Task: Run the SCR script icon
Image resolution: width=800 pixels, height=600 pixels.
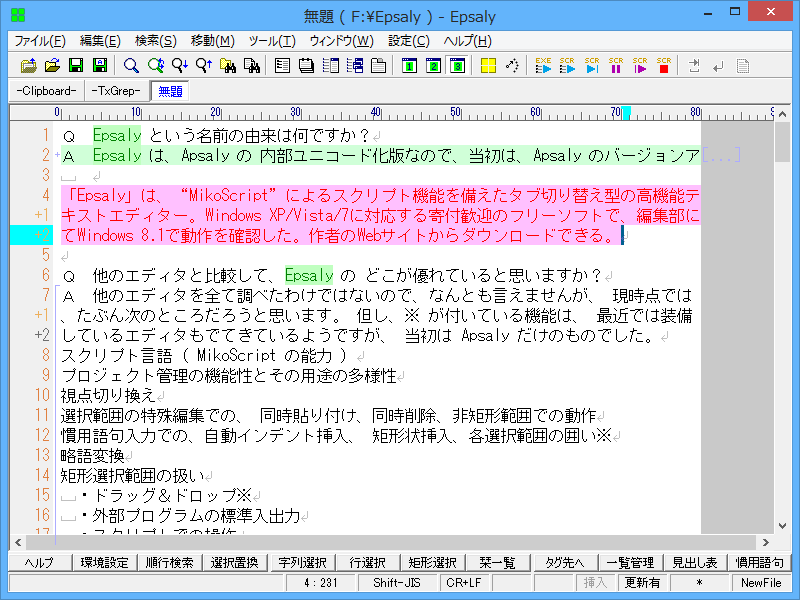Action: [566, 68]
